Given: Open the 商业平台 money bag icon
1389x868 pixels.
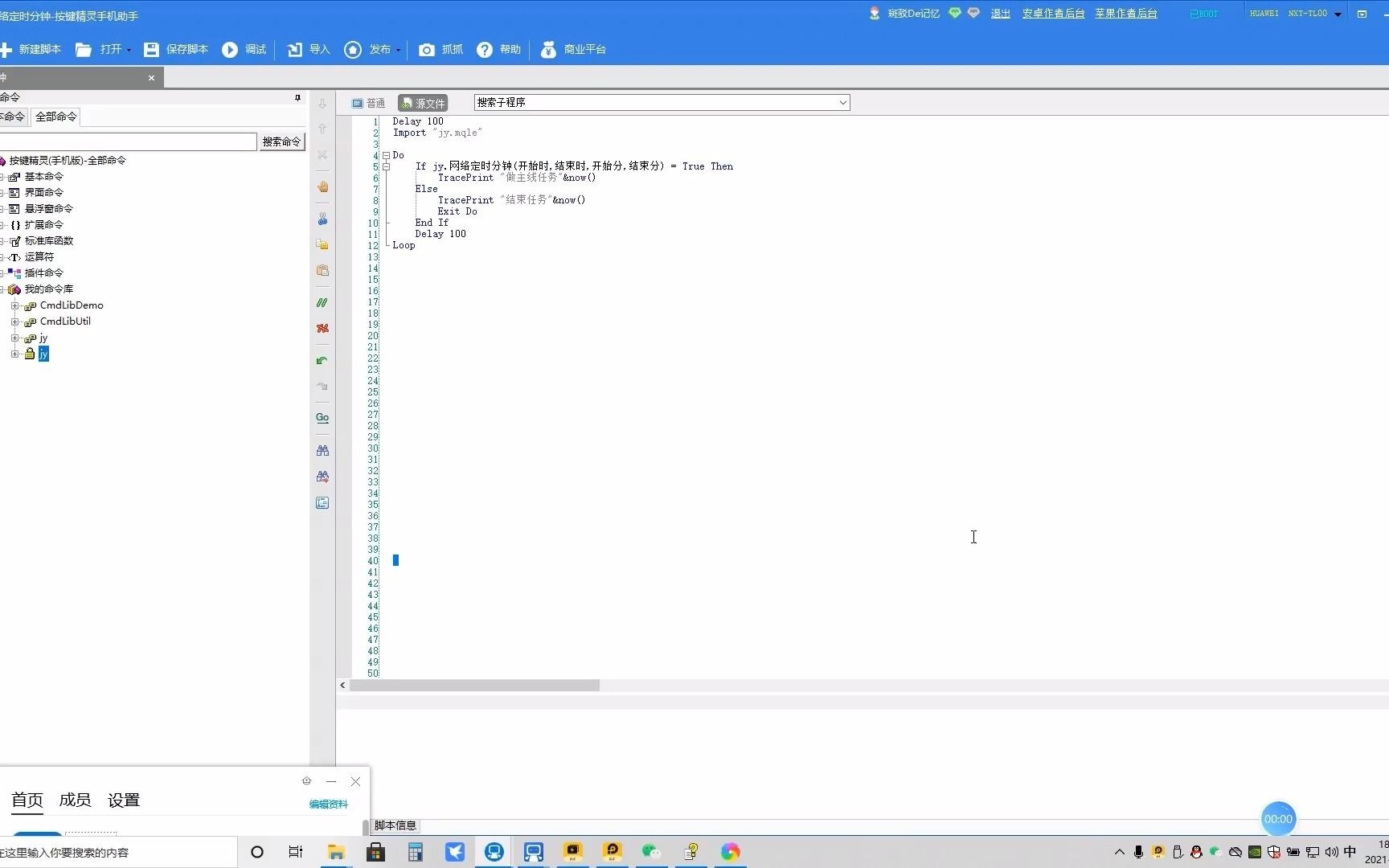Looking at the screenshot, I should click(x=548, y=50).
